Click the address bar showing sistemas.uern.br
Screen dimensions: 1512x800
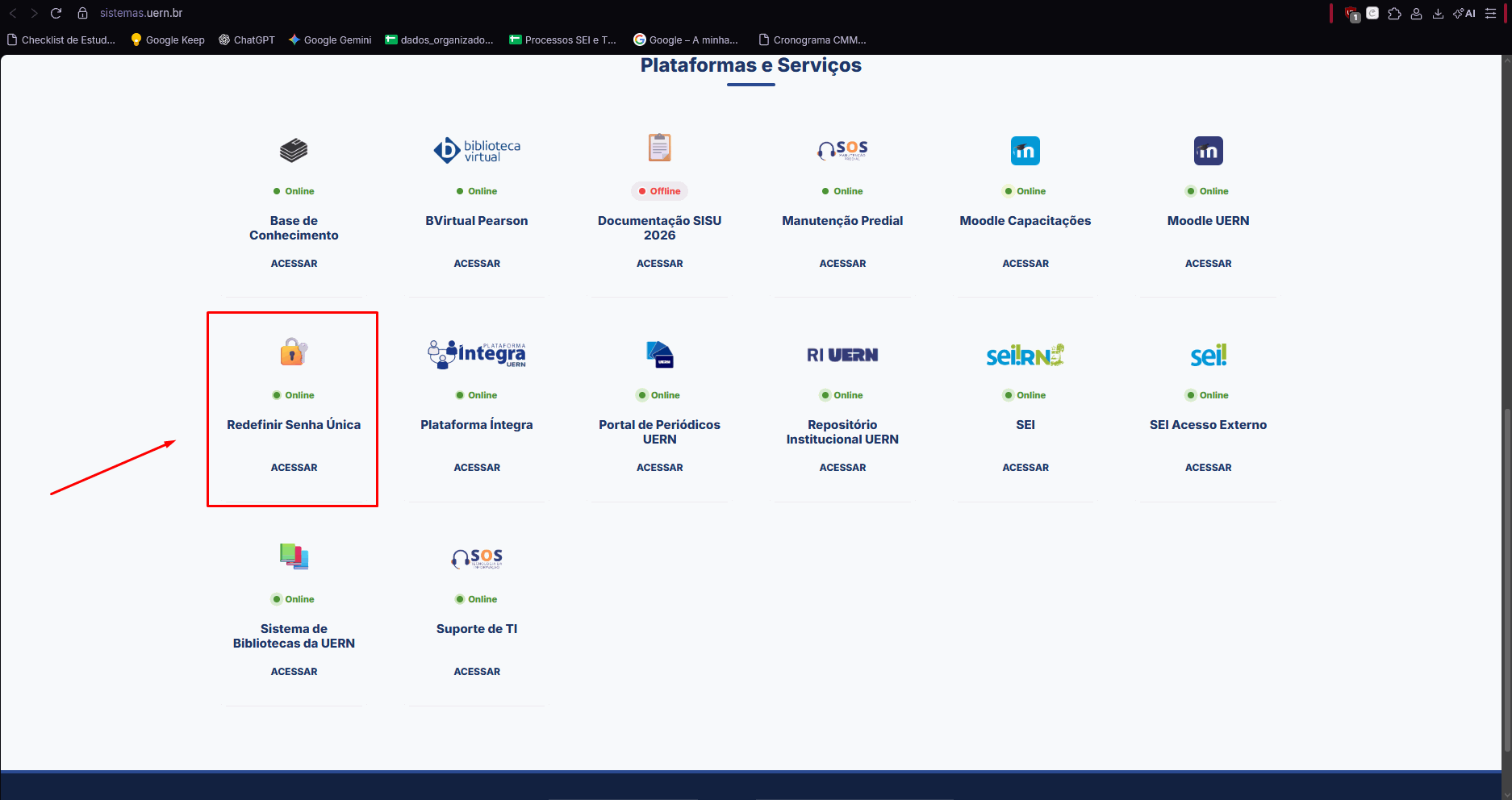coord(141,13)
